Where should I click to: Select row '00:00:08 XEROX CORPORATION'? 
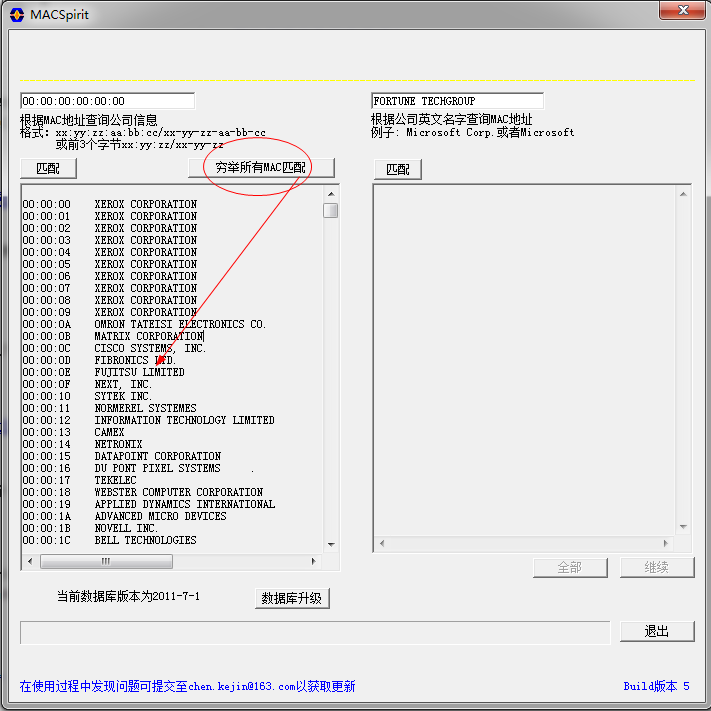110,301
